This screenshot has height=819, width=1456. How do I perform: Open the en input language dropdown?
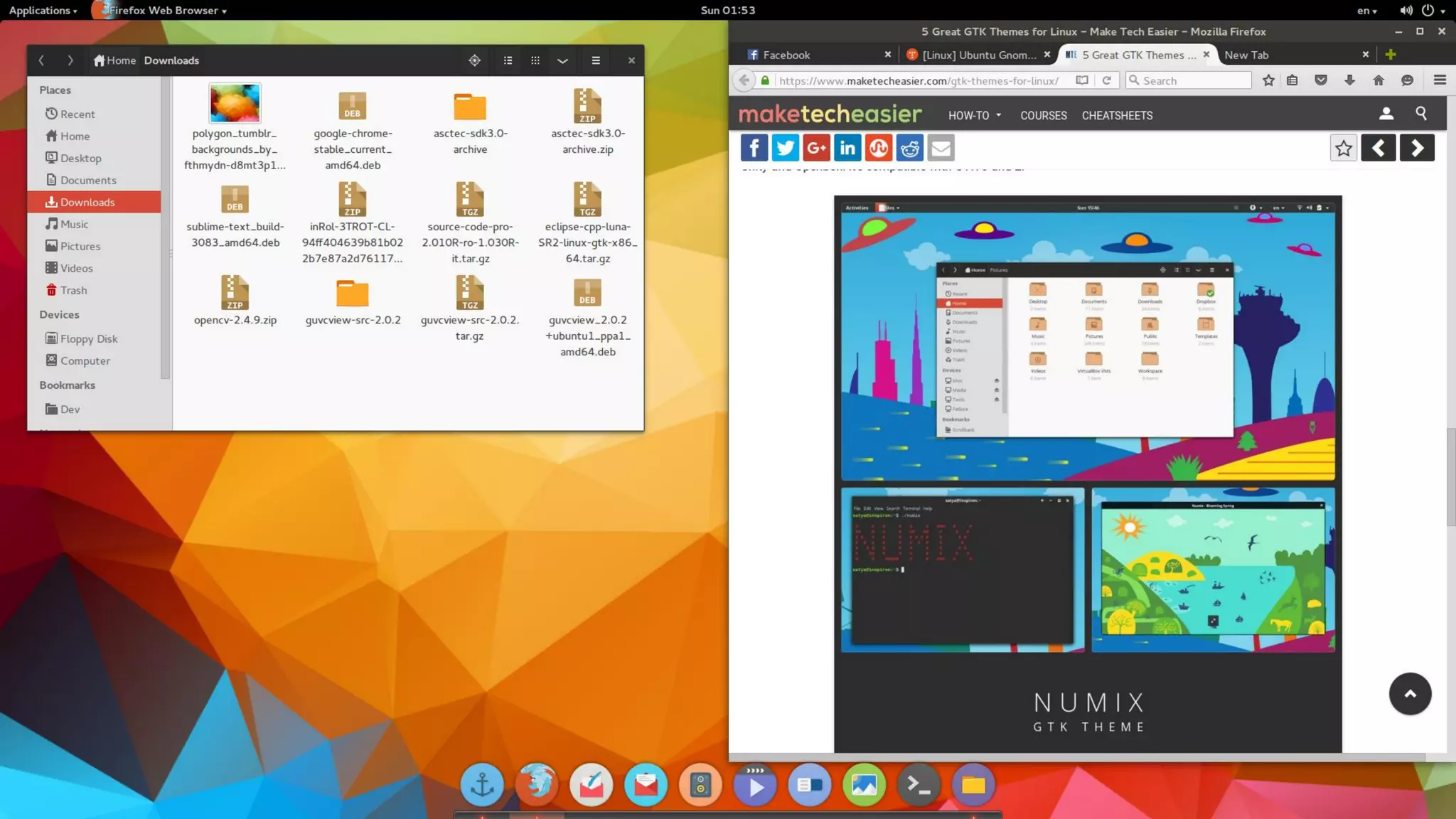tap(1366, 10)
